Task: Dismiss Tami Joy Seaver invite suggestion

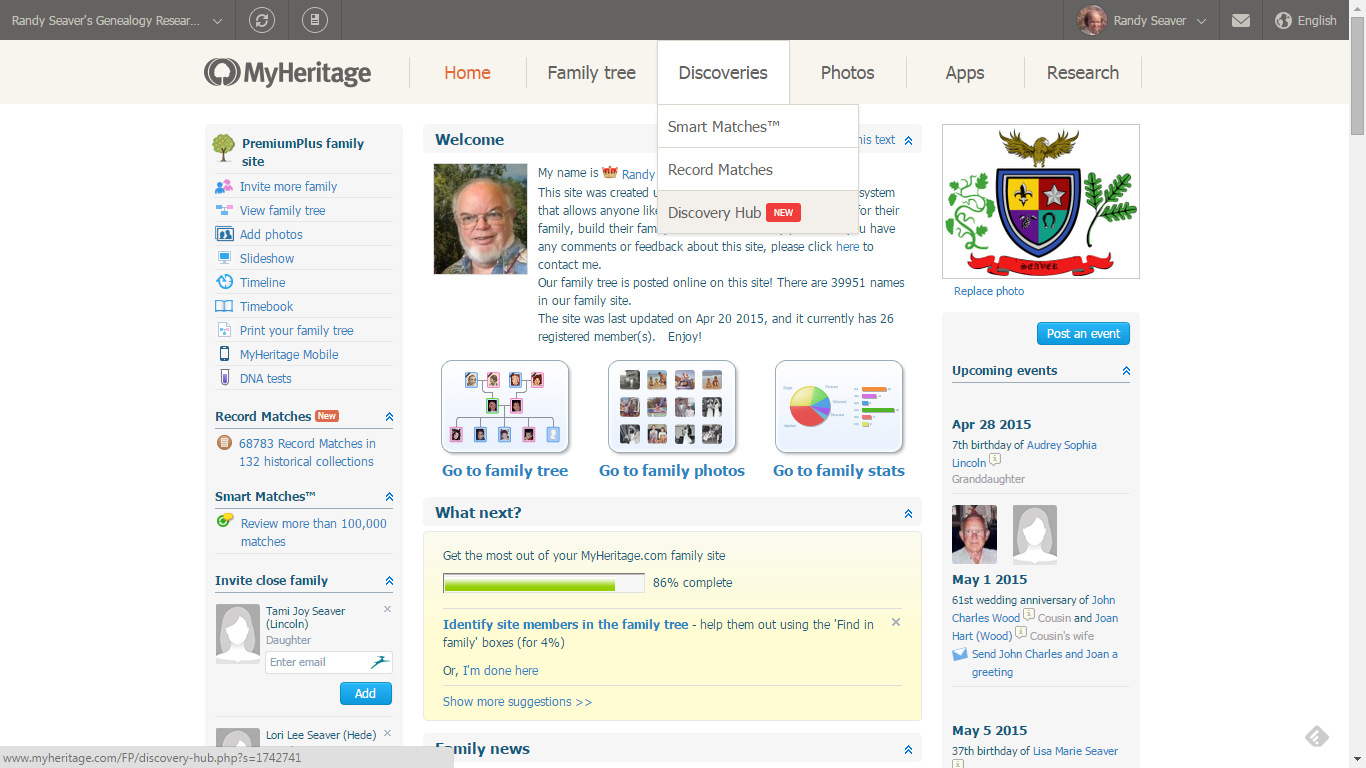Action: [x=387, y=609]
